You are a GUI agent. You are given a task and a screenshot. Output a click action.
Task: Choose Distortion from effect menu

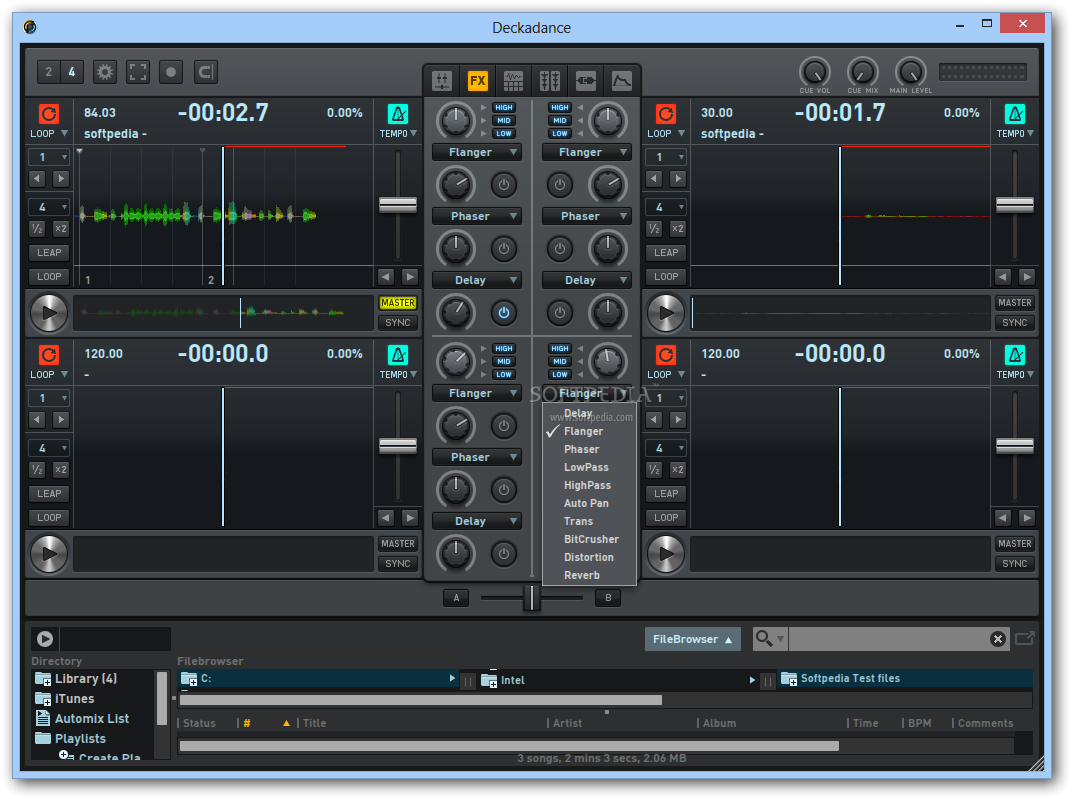pyautogui.click(x=589, y=557)
